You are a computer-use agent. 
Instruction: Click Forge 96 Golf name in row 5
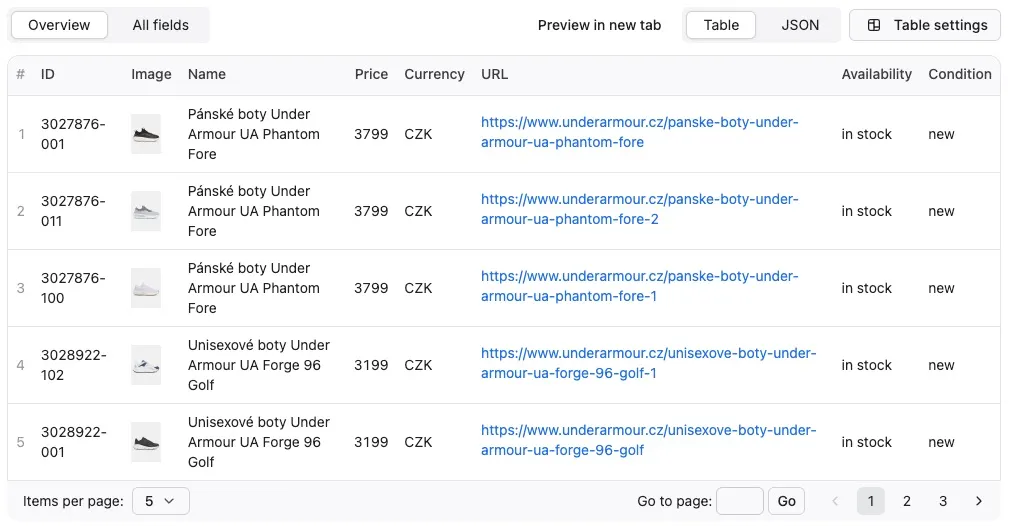pyautogui.click(x=259, y=442)
